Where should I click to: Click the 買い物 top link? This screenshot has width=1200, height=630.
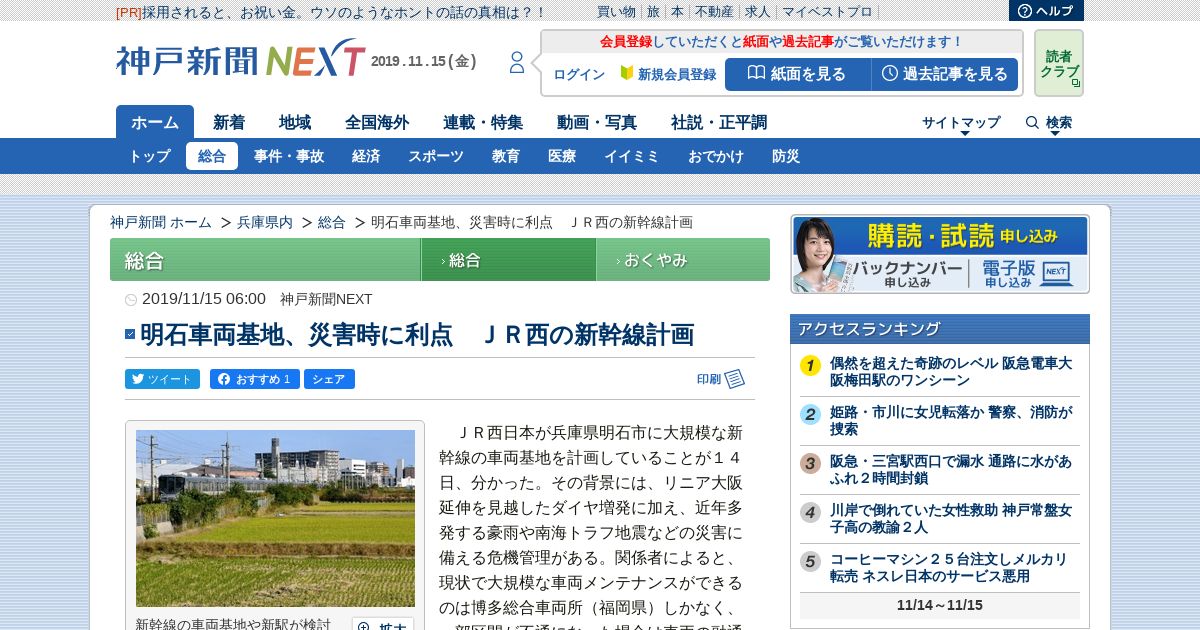click(616, 12)
